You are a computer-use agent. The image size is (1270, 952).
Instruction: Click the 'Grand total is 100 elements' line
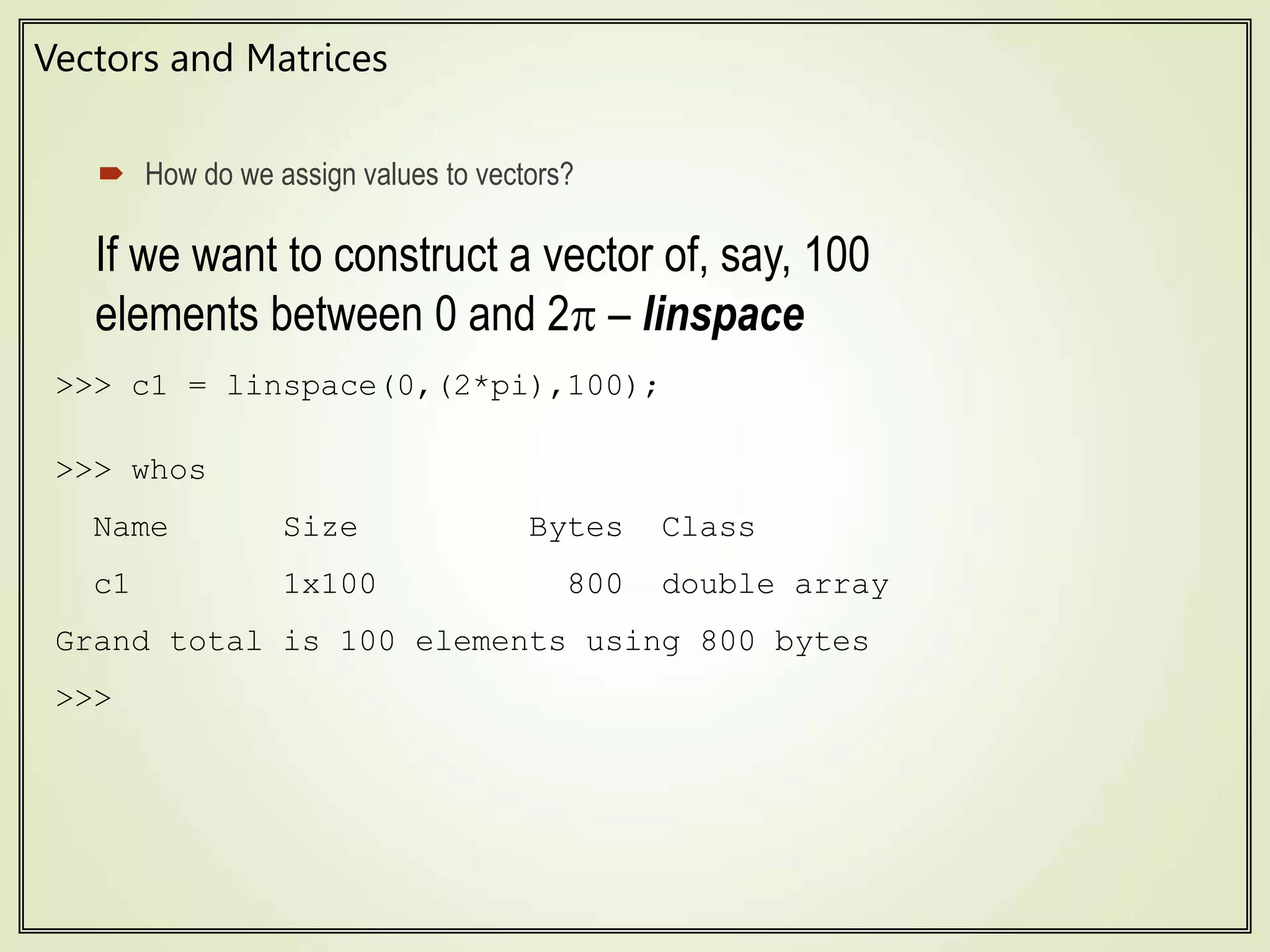(x=462, y=641)
